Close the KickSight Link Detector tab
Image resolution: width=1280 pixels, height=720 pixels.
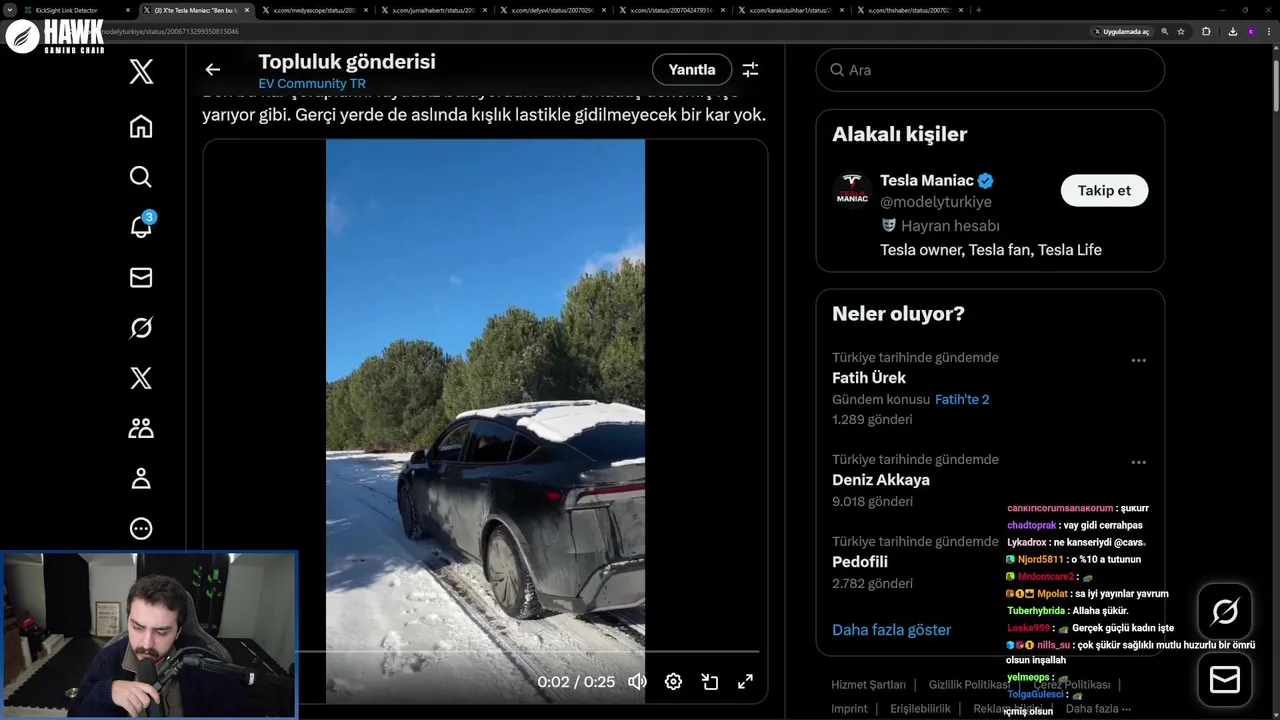128,10
